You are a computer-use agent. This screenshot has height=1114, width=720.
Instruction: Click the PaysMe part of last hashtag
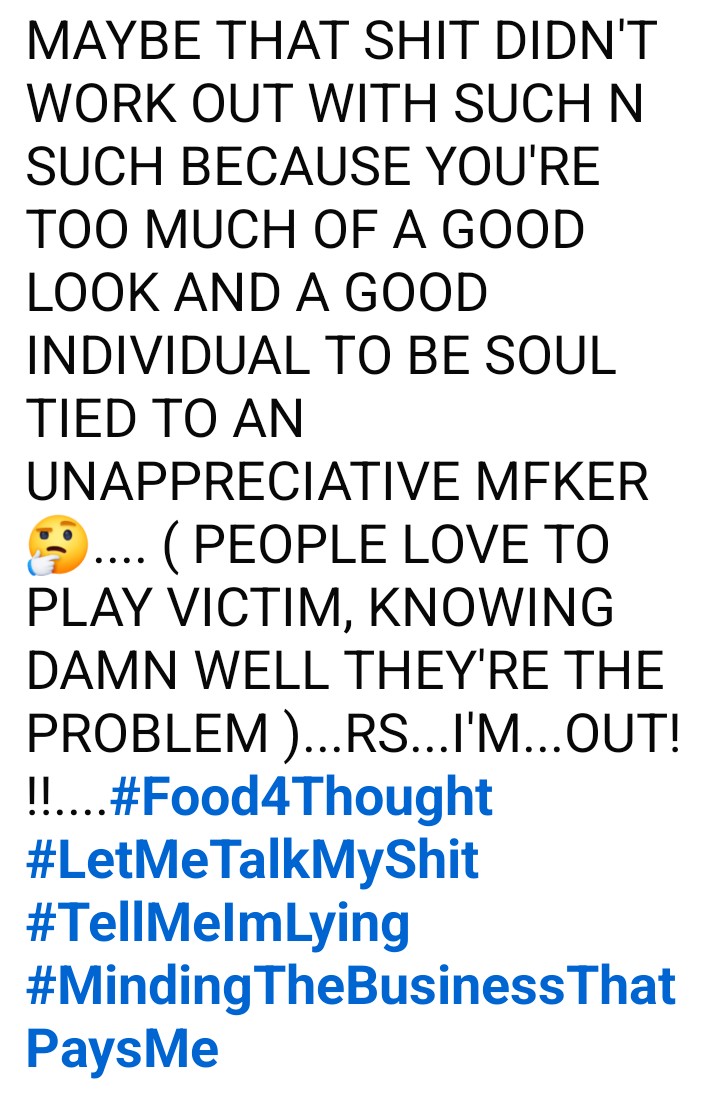[x=122, y=1051]
